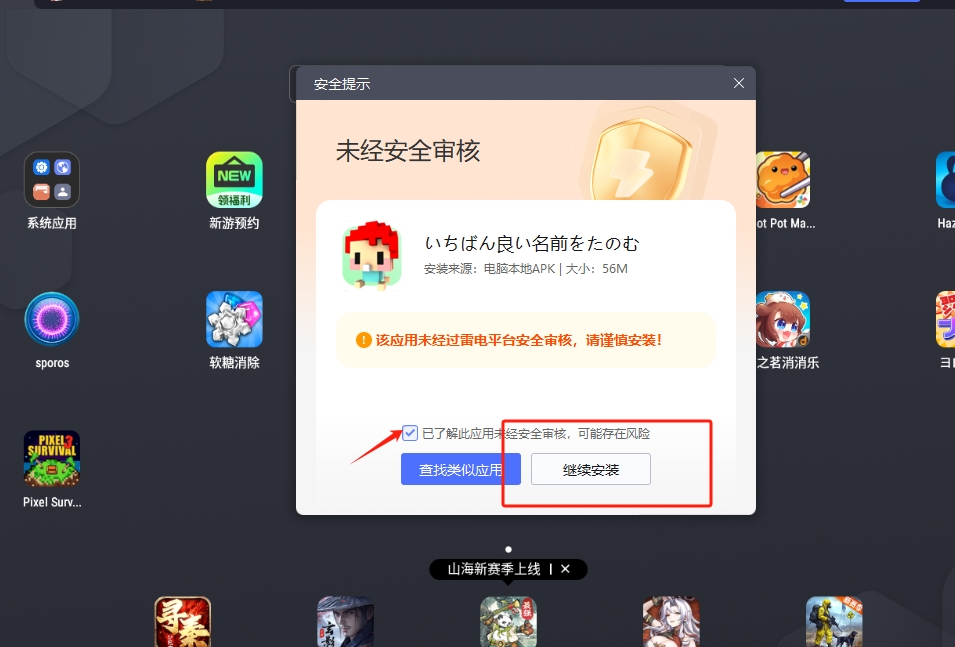Open the 系统应用 system apps folder
Image resolution: width=955 pixels, height=647 pixels.
(x=52, y=180)
